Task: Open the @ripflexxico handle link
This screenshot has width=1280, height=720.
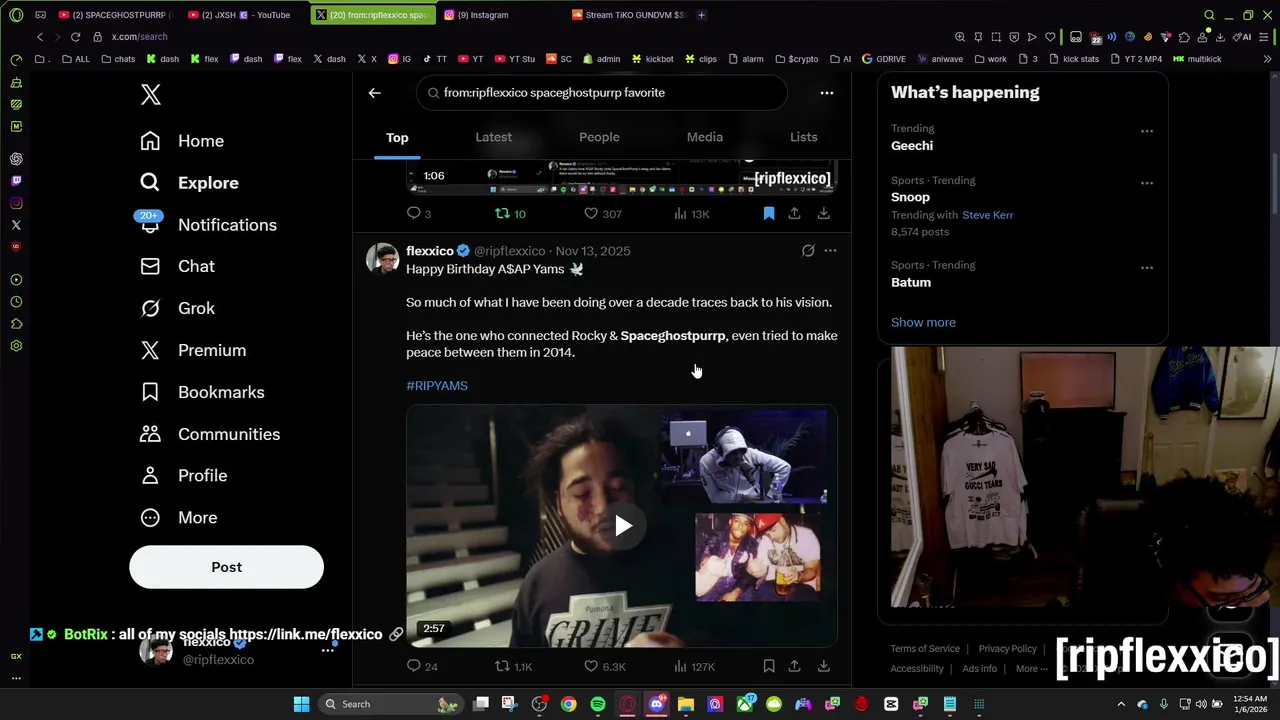Action: coord(510,251)
